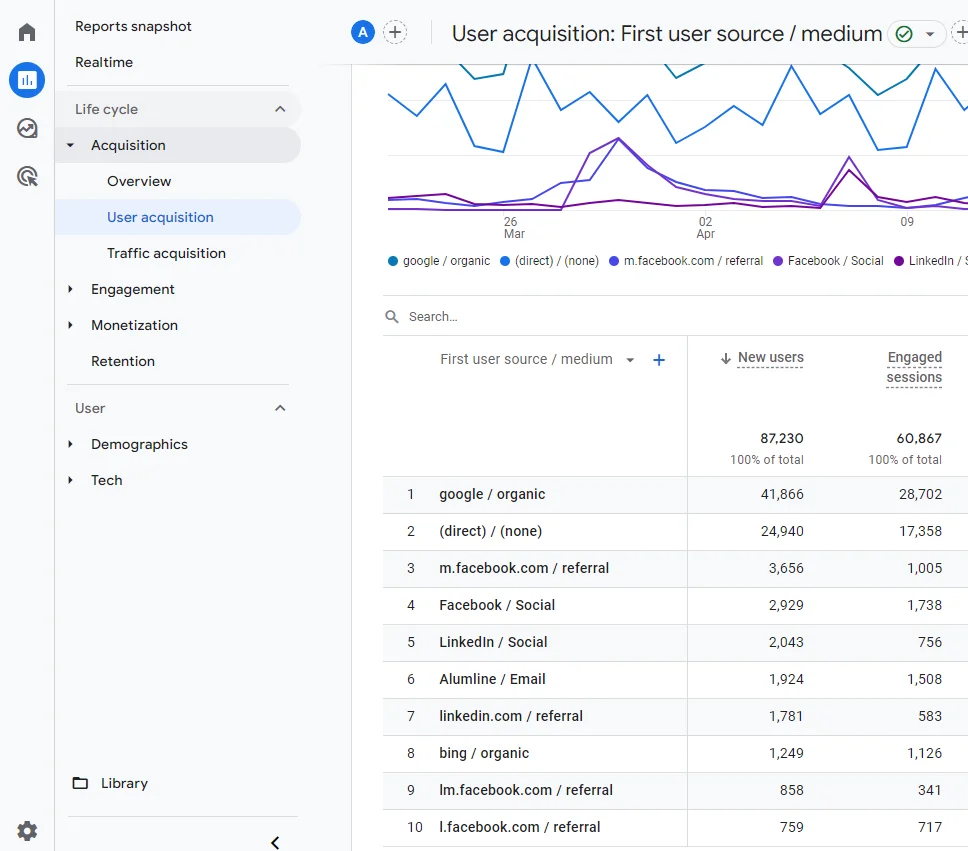Click the 'A' all users segment badge
The height and width of the screenshot is (851, 968).
click(362, 33)
